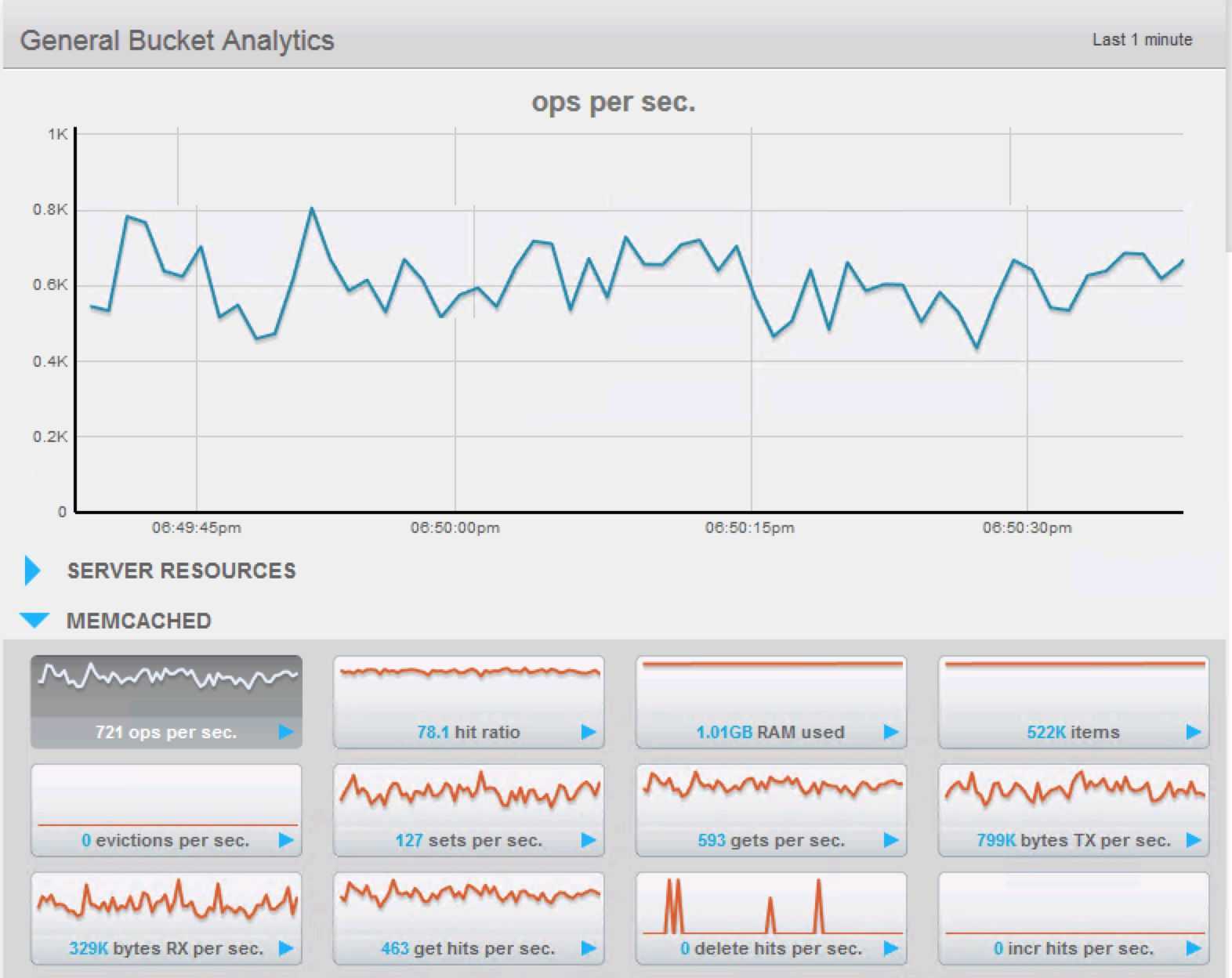The height and width of the screenshot is (978, 1232).
Task: Click the 06:49:45pm time axis label
Action: pos(197,527)
